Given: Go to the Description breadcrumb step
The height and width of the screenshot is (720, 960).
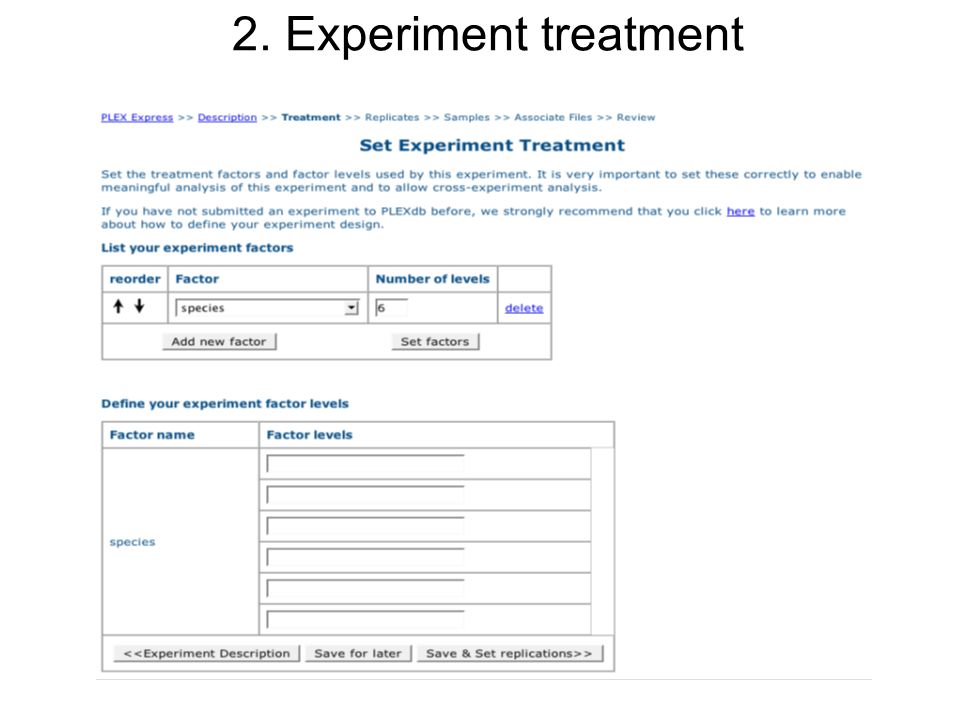Looking at the screenshot, I should click(x=227, y=118).
